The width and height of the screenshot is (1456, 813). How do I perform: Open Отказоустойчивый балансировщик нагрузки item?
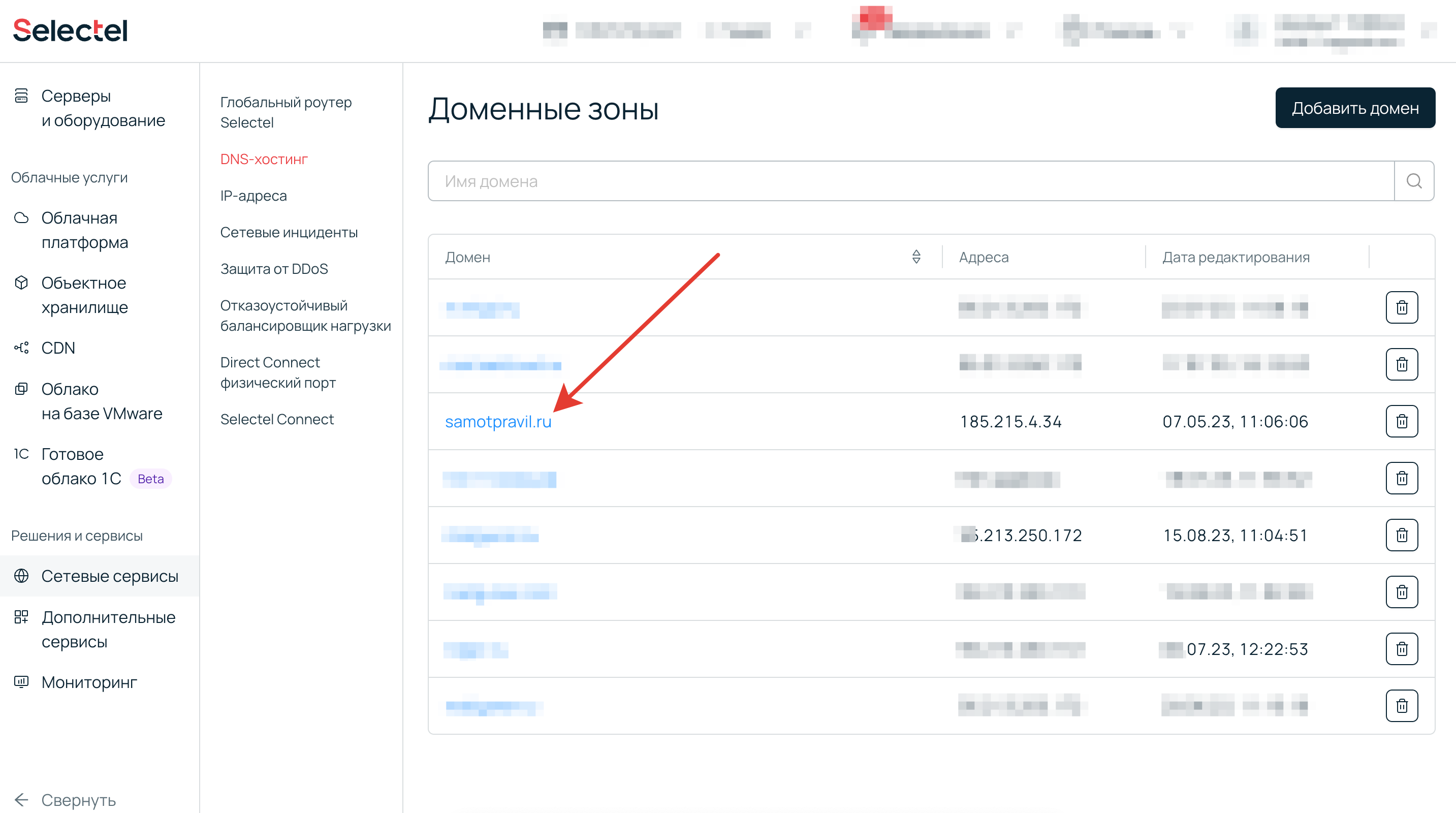click(x=306, y=316)
